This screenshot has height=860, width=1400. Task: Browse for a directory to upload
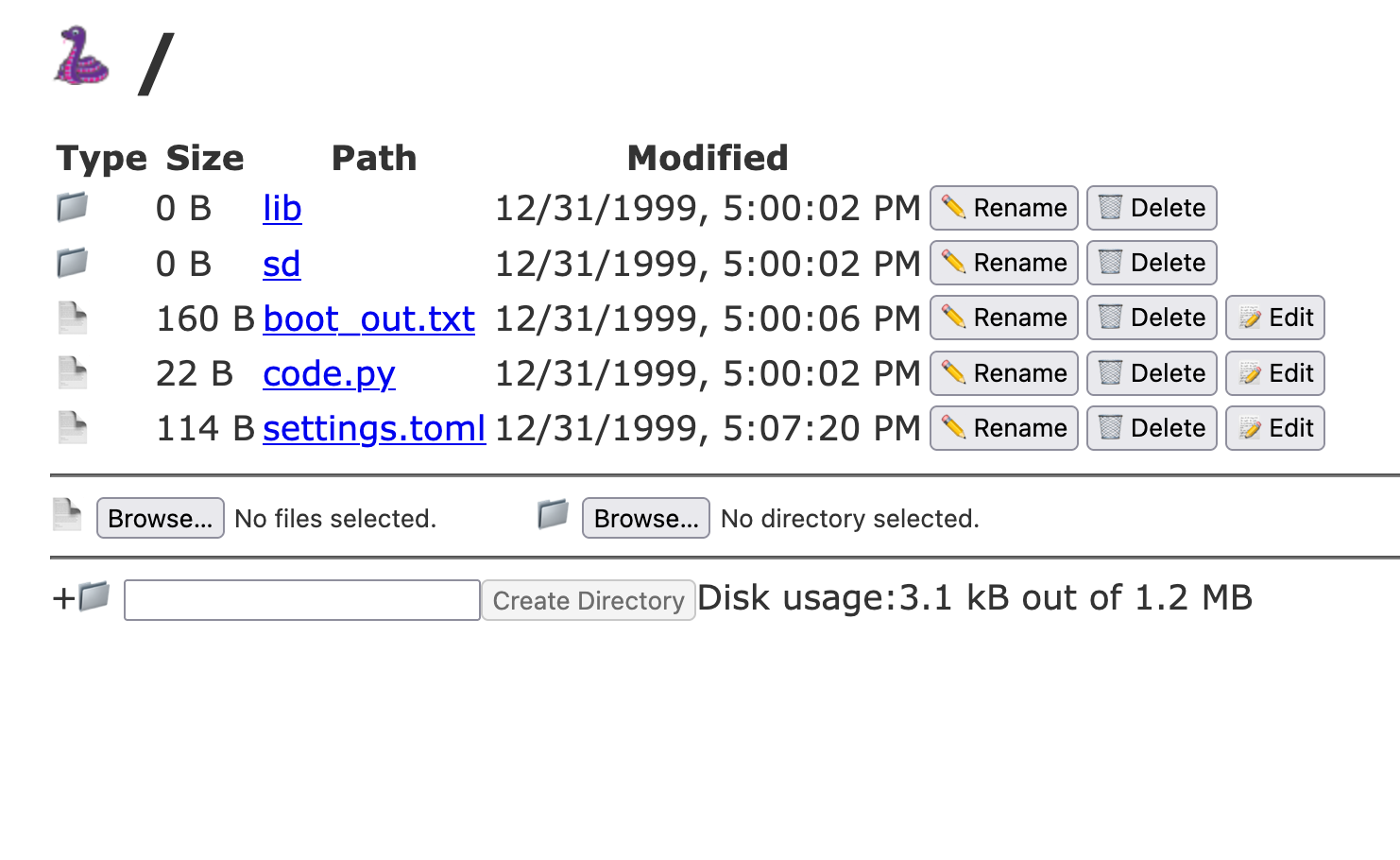click(x=645, y=518)
